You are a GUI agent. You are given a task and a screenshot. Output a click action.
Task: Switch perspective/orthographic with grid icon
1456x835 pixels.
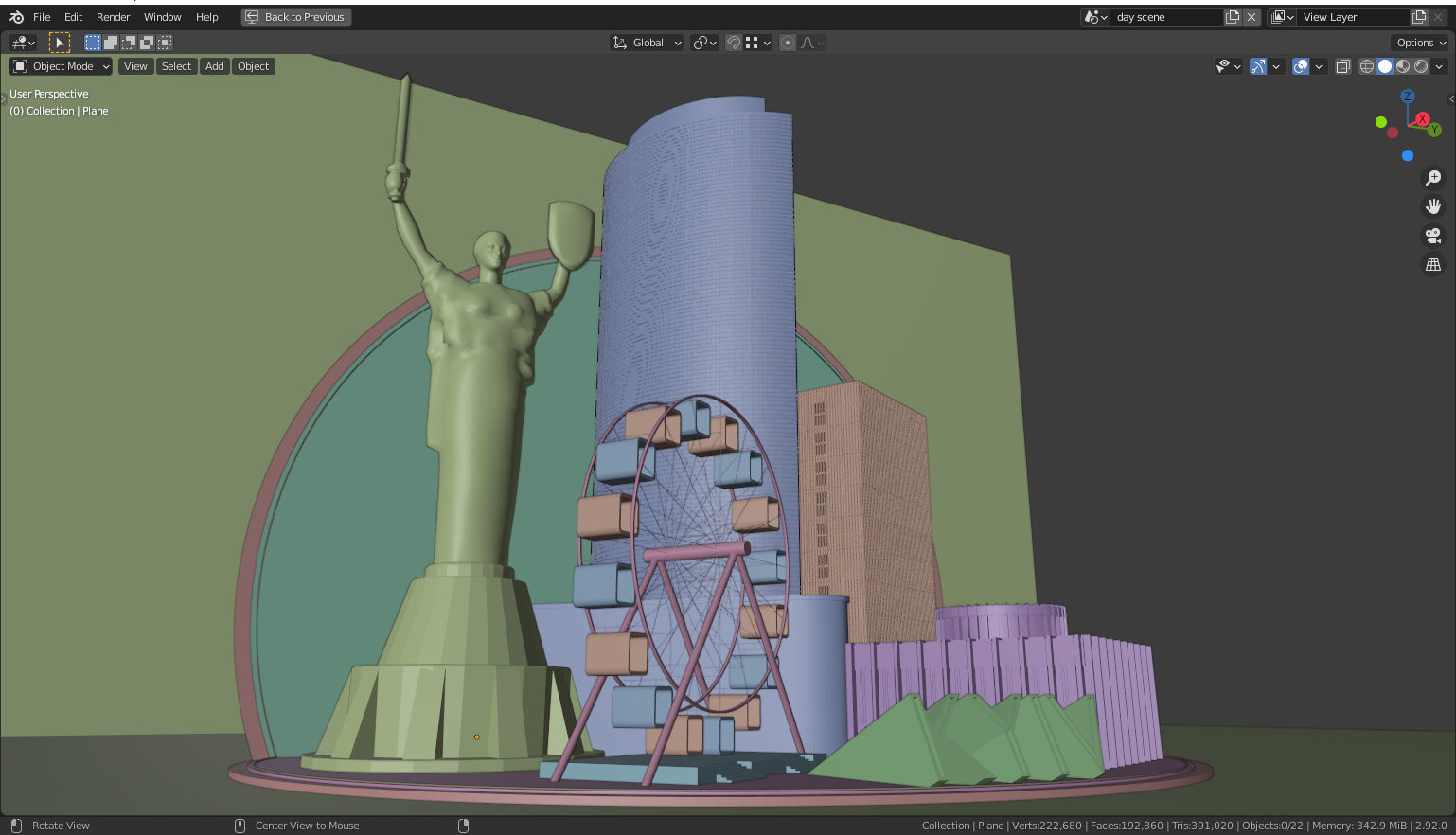(x=1433, y=265)
